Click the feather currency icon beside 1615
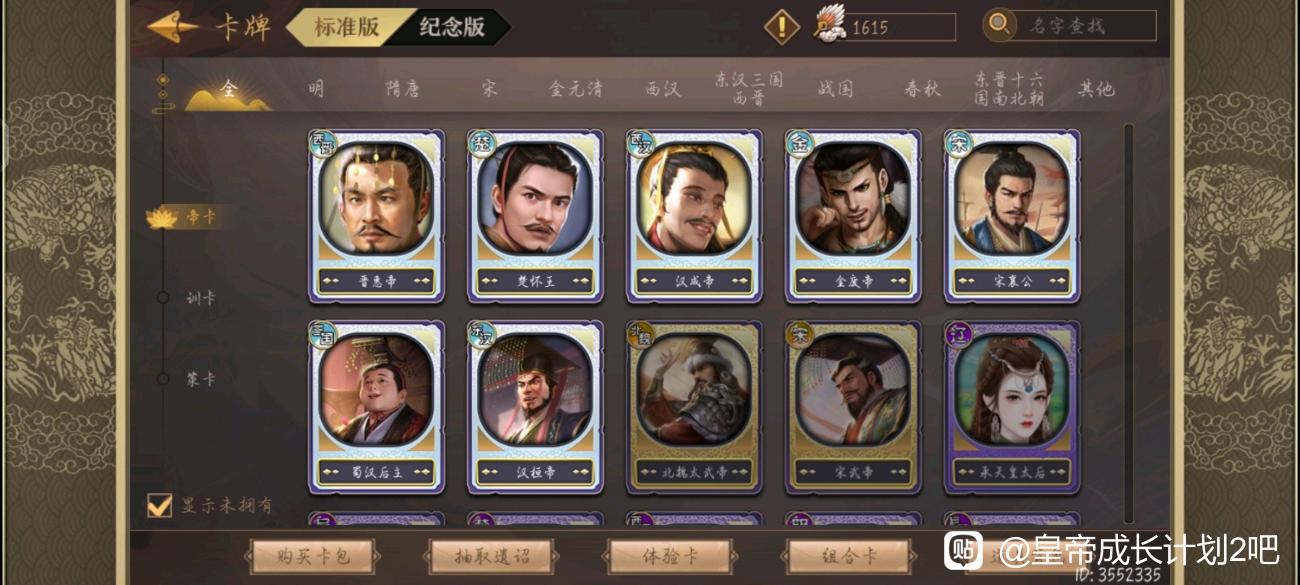 (830, 25)
